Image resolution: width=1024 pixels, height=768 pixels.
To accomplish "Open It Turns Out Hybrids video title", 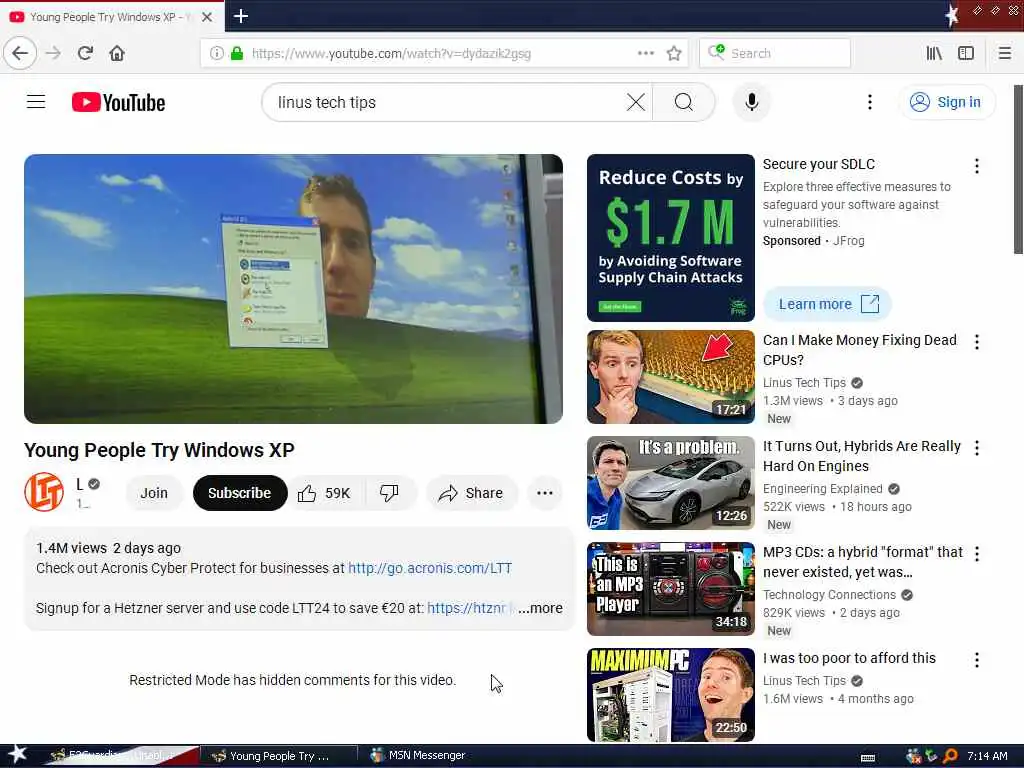I will click(x=861, y=456).
